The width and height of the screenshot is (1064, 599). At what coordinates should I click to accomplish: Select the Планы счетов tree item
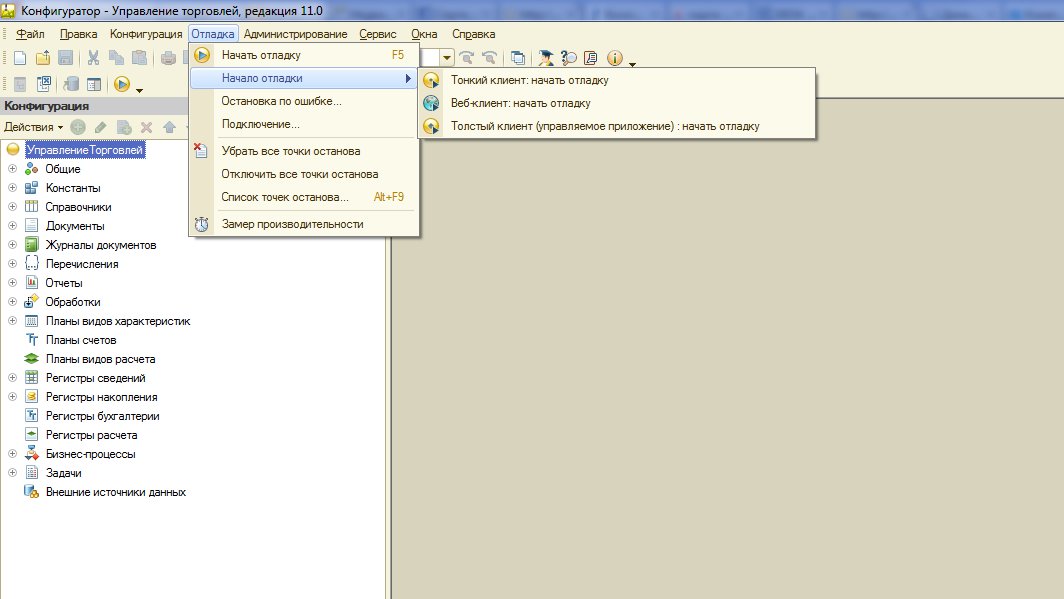(81, 340)
